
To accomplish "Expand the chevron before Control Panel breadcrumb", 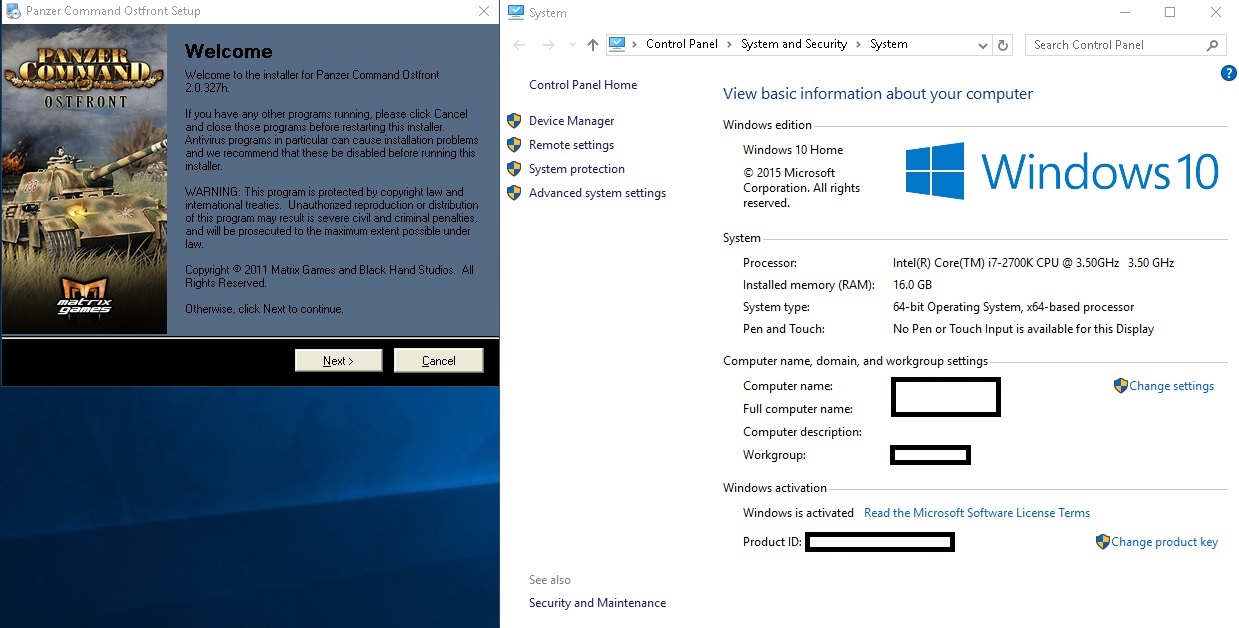I will point(635,44).
